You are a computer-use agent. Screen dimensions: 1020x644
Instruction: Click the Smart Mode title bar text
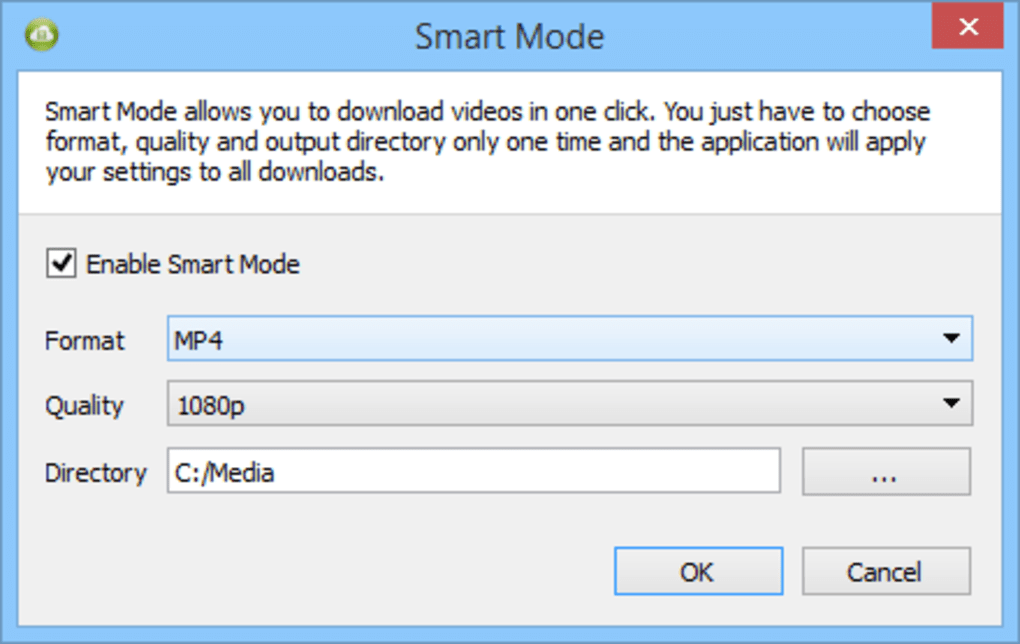point(508,36)
